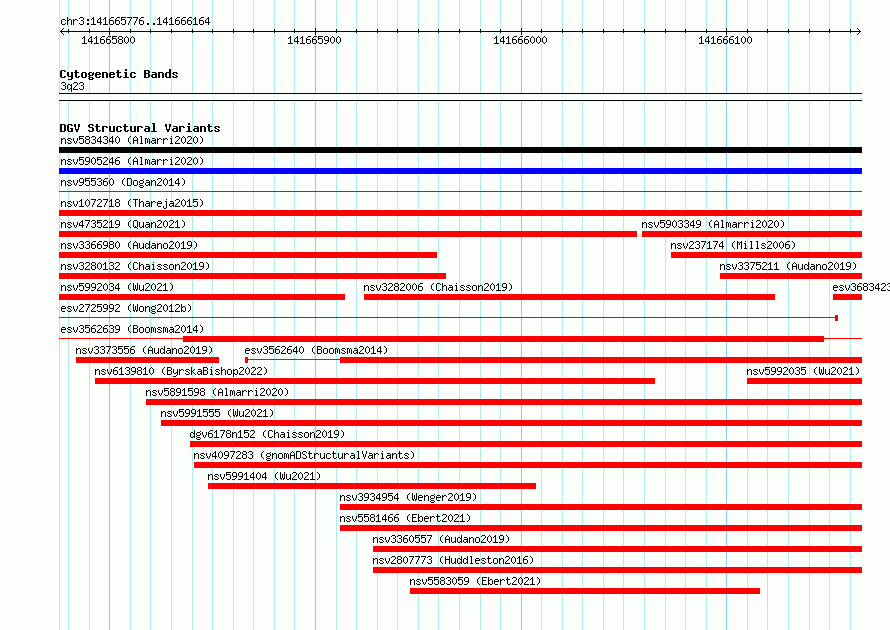This screenshot has width=890, height=630.
Task: Select the cut-off esv3683423 label
Action: 860,287
